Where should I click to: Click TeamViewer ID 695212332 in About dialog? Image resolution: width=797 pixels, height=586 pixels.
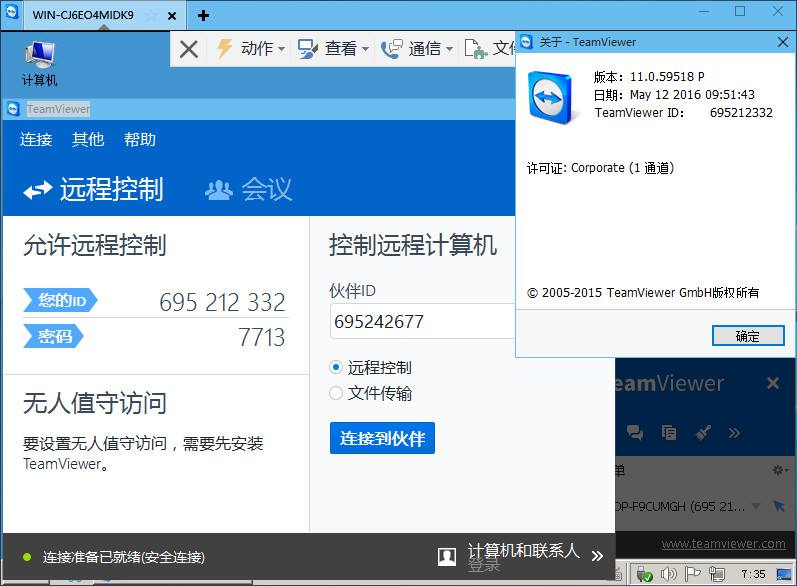(x=741, y=112)
